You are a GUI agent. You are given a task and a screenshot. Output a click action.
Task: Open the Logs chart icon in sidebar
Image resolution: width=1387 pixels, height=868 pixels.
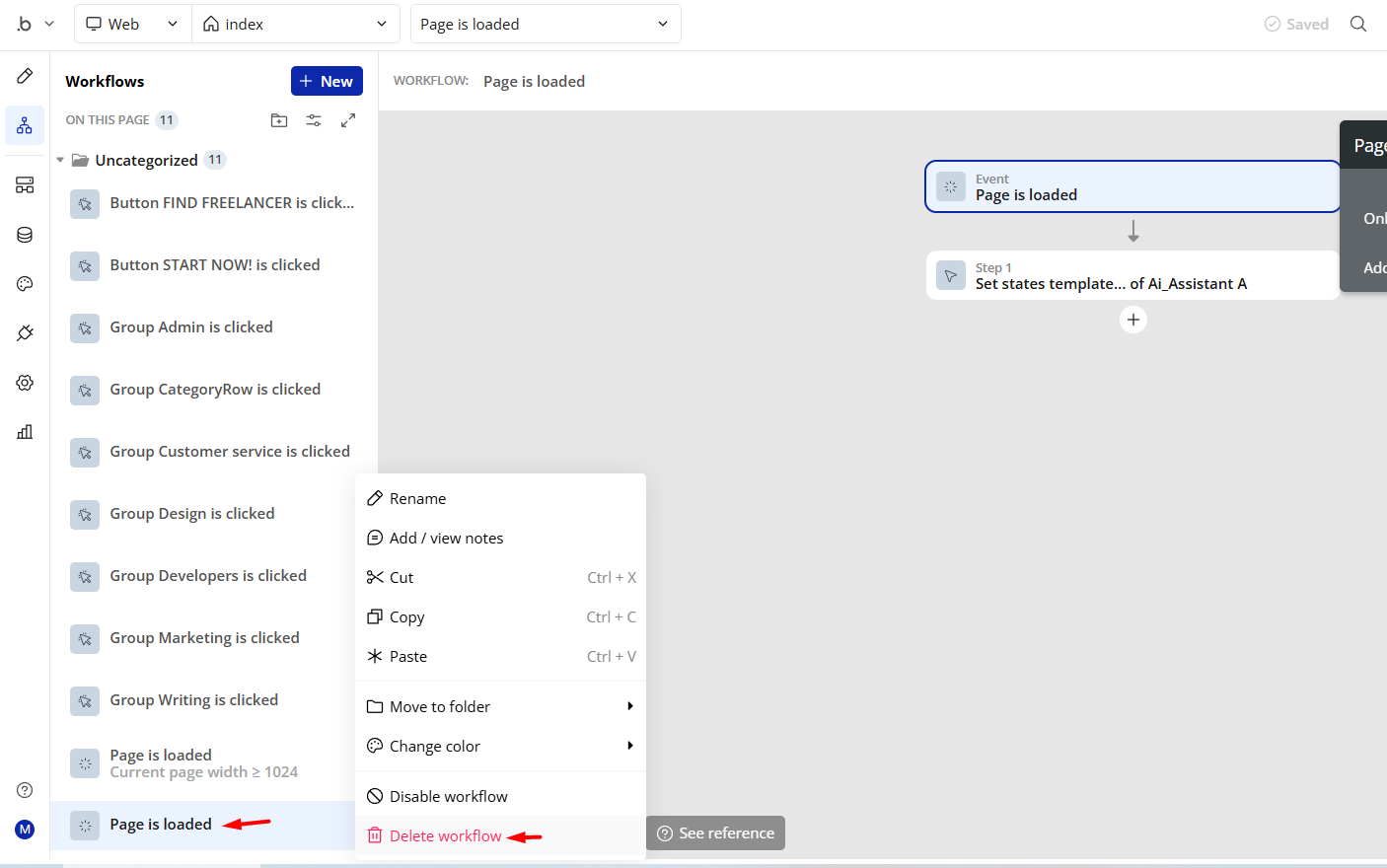tap(25, 432)
